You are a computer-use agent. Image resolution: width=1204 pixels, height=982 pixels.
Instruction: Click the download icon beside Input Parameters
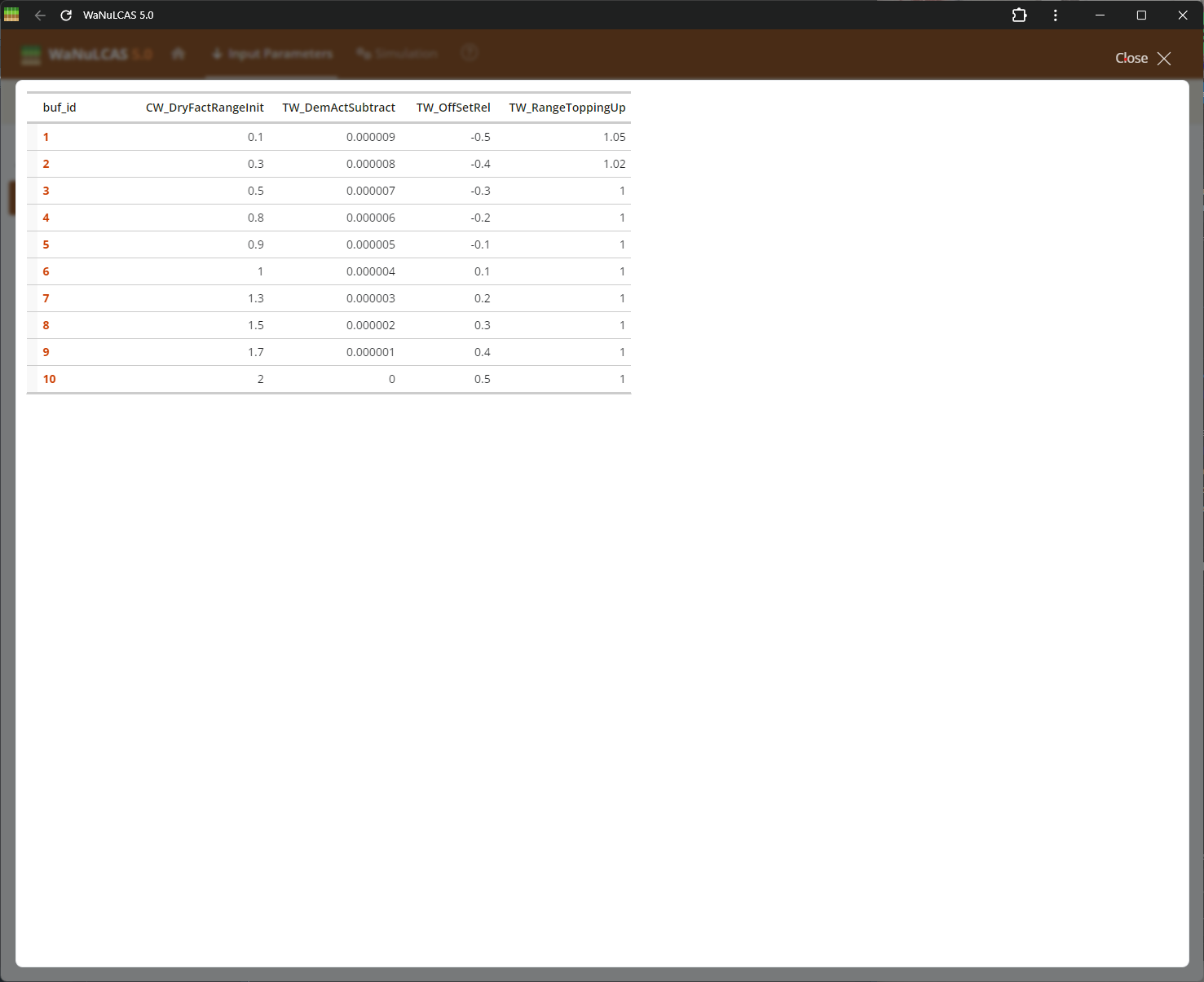pos(217,53)
